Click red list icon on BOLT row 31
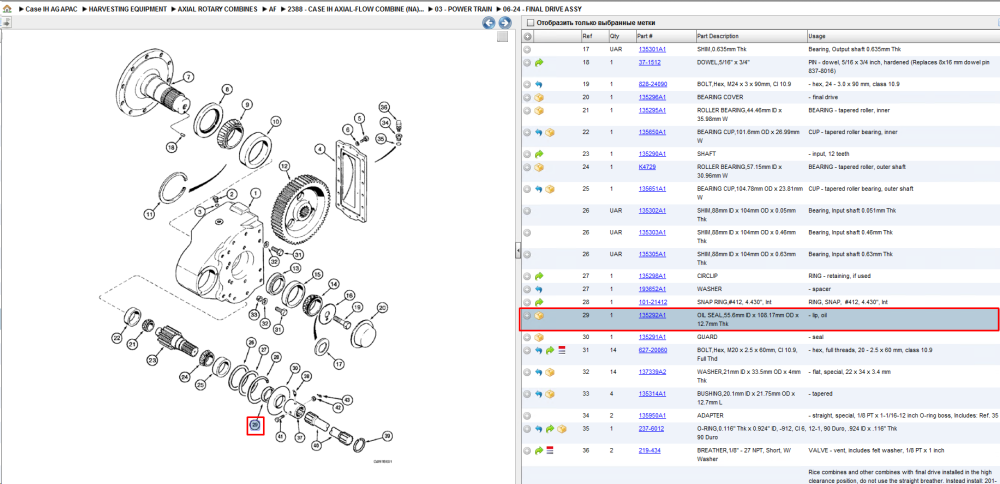 coord(562,350)
